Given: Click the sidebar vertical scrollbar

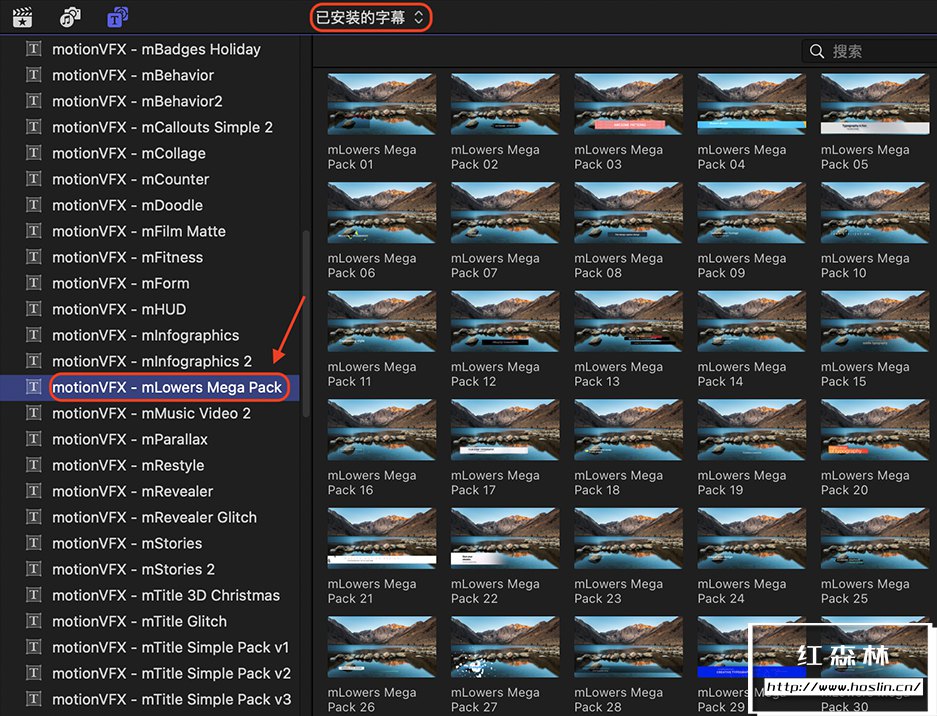Looking at the screenshot, I should 307,323.
